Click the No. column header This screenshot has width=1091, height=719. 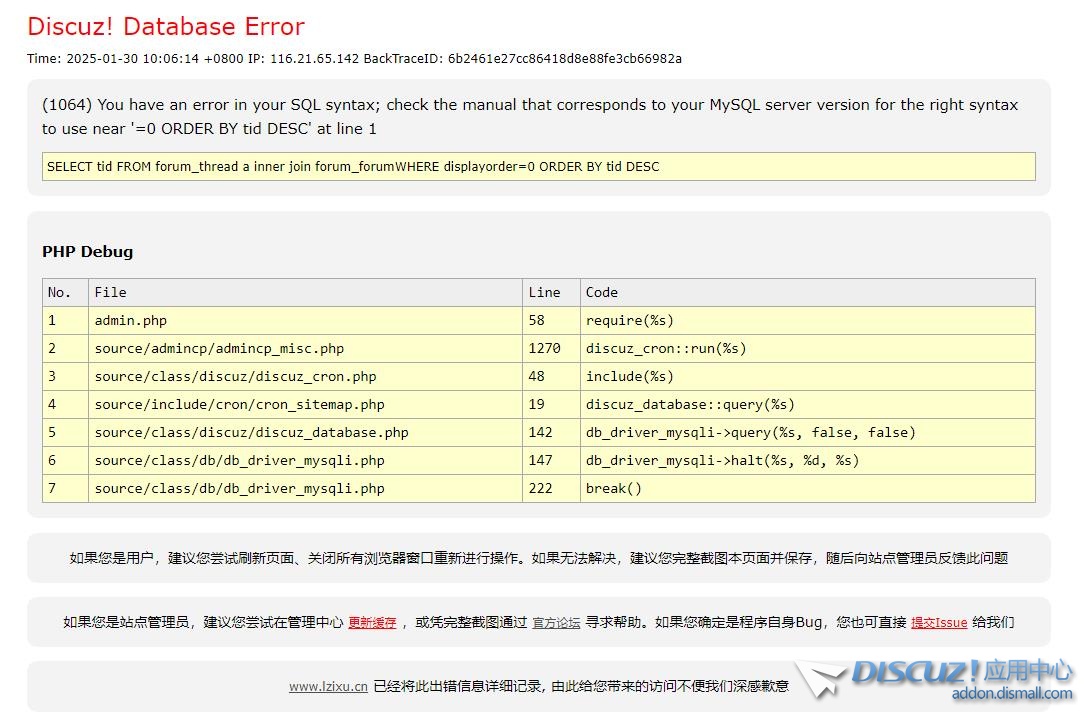(65, 292)
